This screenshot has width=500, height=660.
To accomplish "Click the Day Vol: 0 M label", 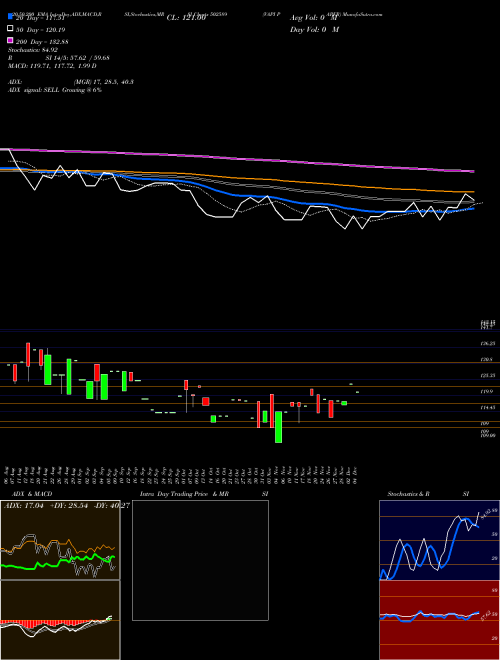I will coord(314,30).
